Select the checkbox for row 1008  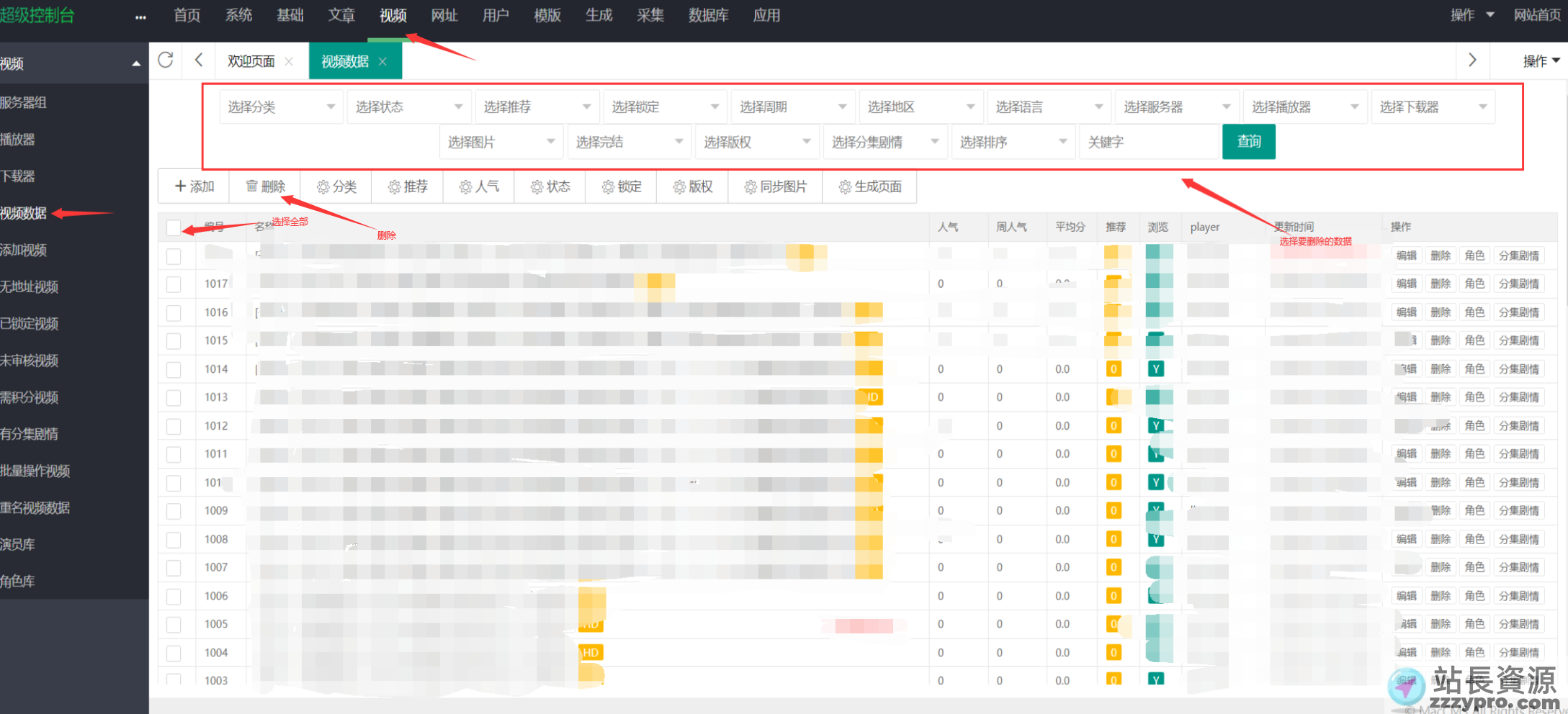point(174,540)
